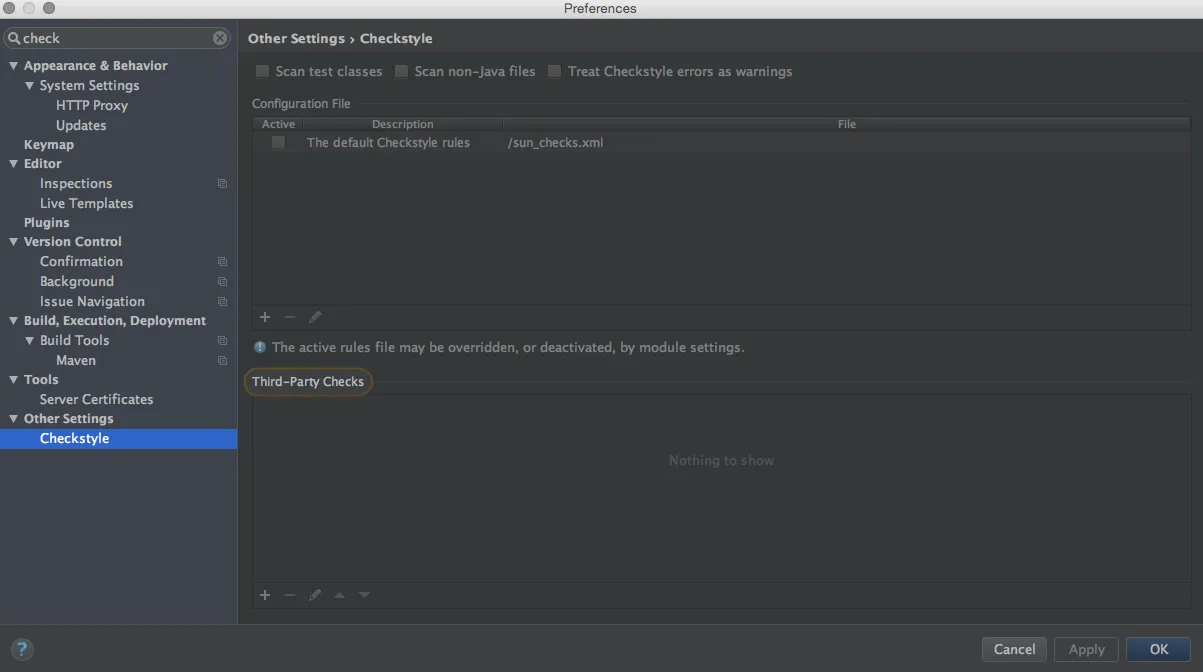Viewport: 1203px width, 672px height.
Task: Remove a third-party check with the minus icon
Action: click(290, 595)
